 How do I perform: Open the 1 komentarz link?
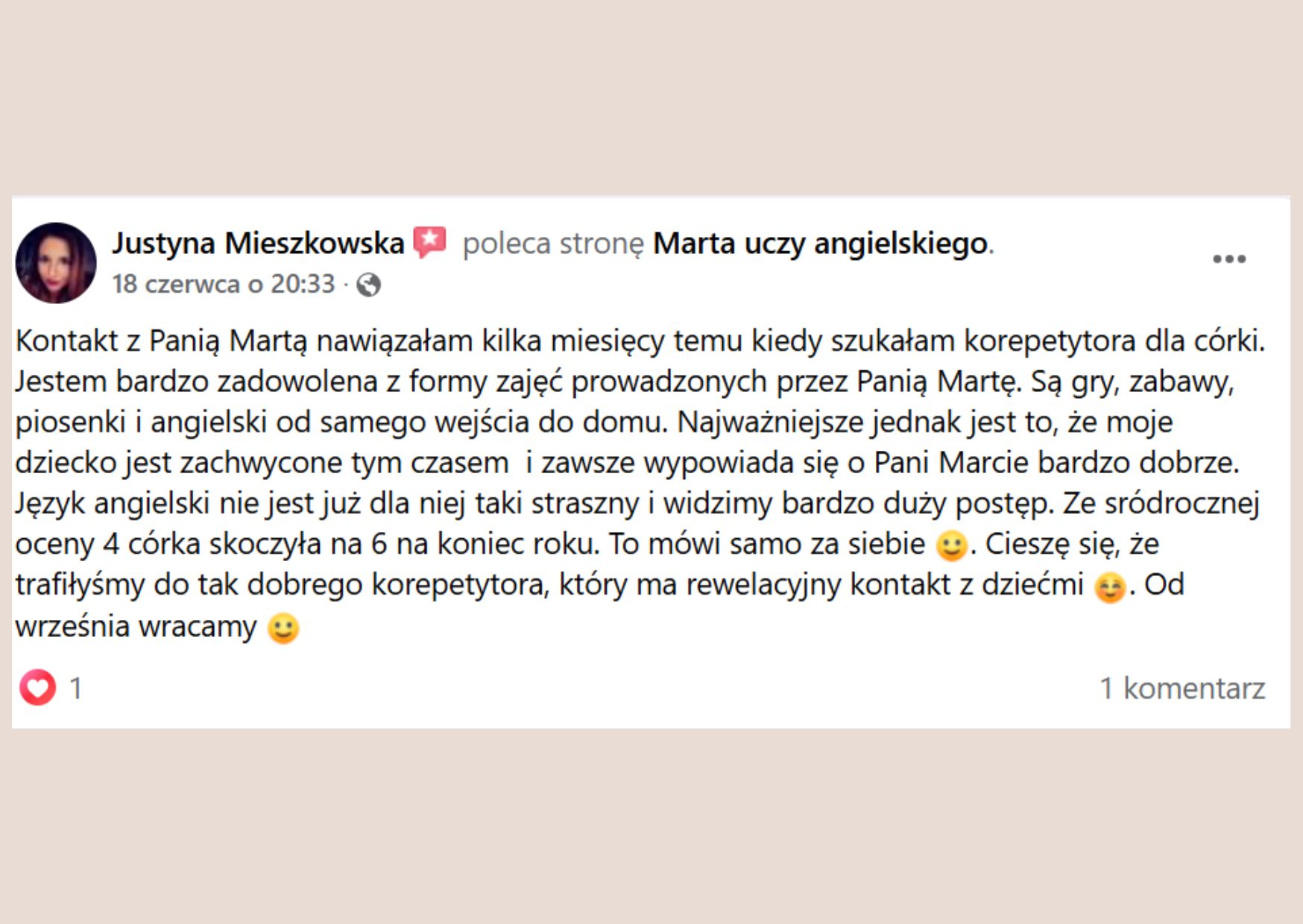pyautogui.click(x=1182, y=688)
